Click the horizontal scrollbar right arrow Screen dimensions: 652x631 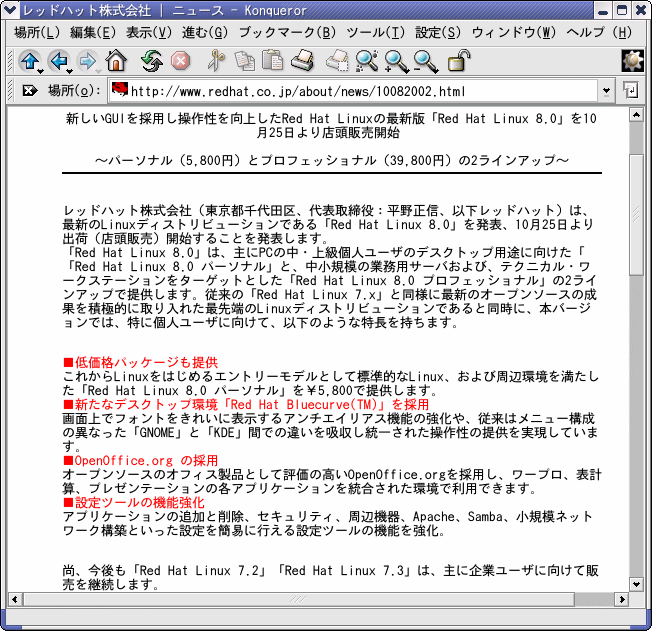pos(622,599)
